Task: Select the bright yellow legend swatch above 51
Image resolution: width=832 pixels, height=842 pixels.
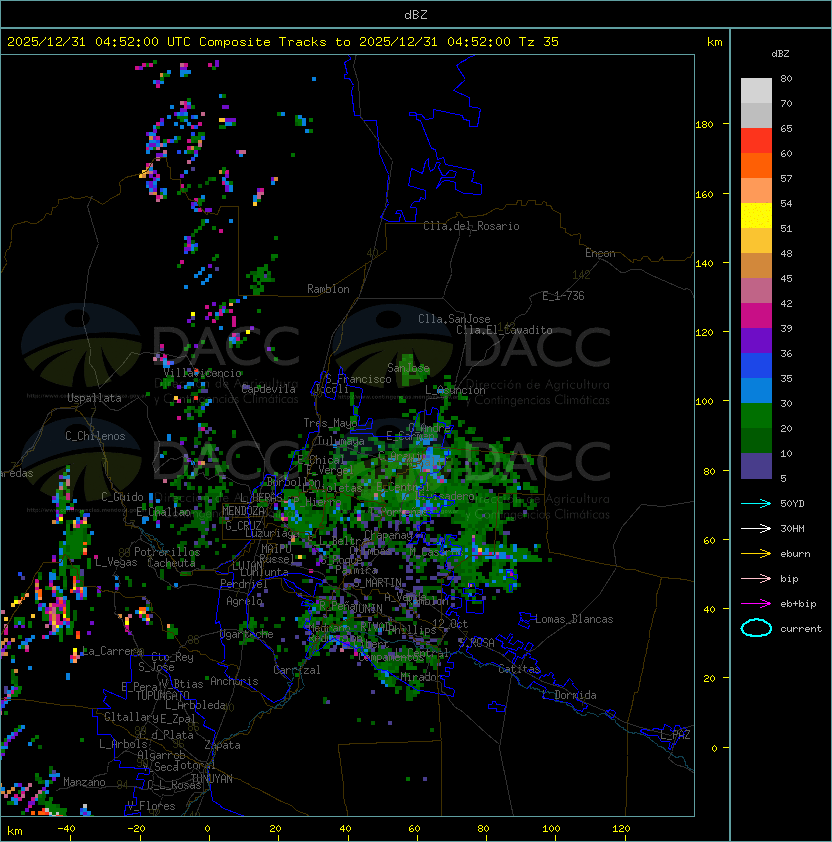Action: 756,216
